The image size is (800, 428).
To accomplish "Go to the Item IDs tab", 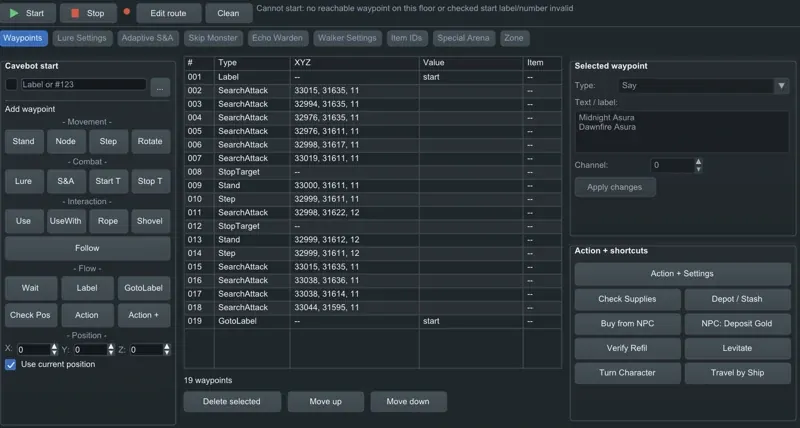I will 407,38.
